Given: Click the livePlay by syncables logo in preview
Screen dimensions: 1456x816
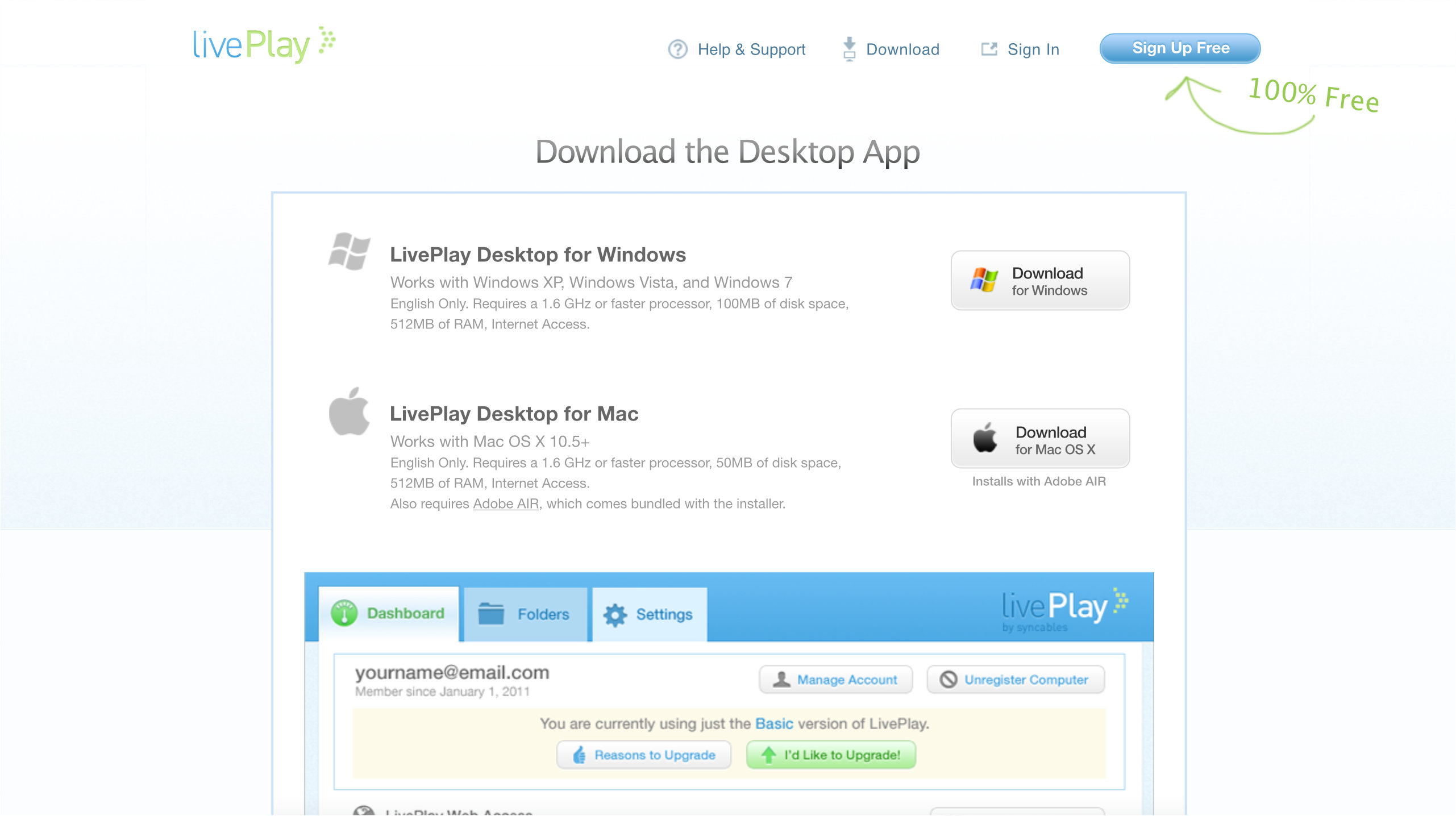Looking at the screenshot, I should tap(1065, 610).
